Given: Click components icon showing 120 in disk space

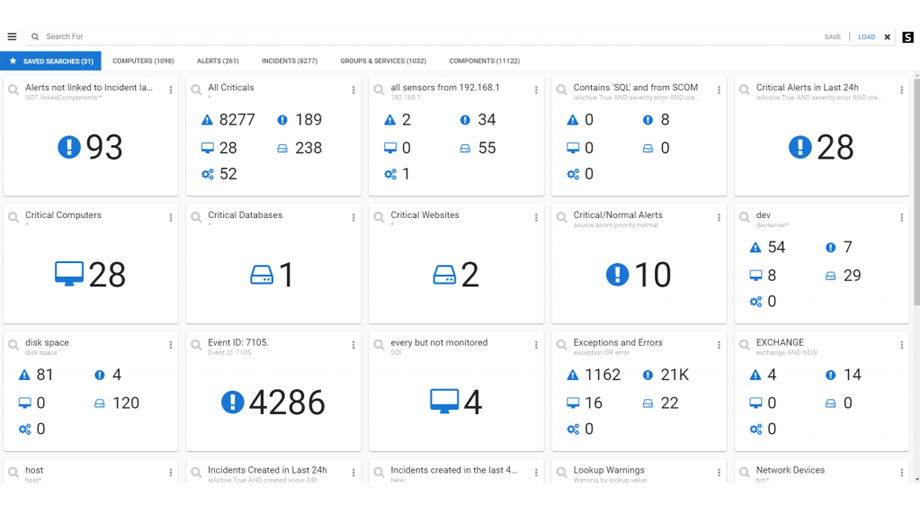Looking at the screenshot, I should 100,404.
